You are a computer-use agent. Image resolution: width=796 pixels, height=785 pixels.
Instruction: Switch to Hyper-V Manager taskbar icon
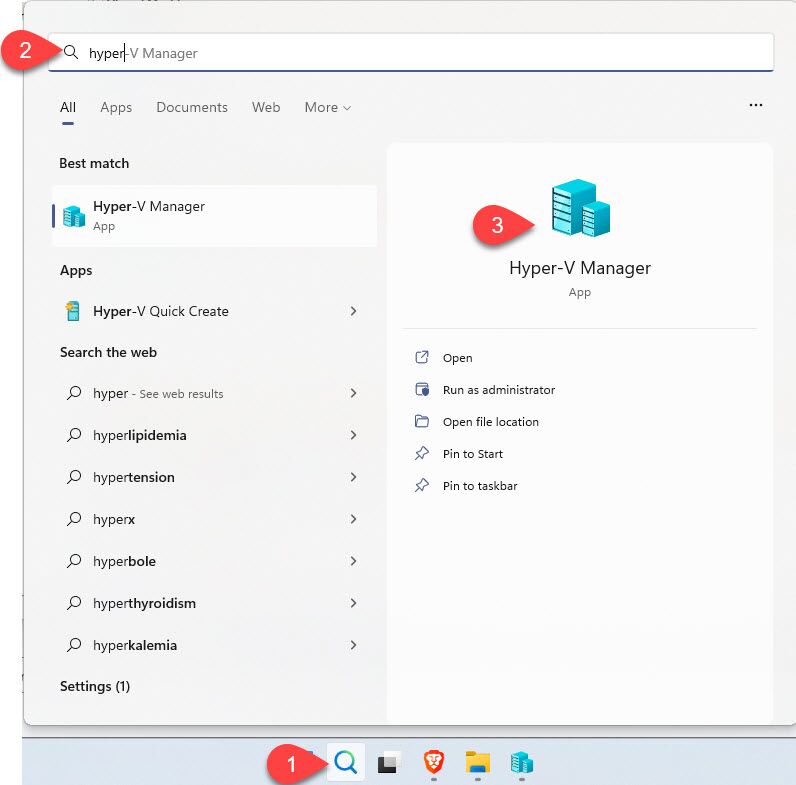(x=522, y=762)
